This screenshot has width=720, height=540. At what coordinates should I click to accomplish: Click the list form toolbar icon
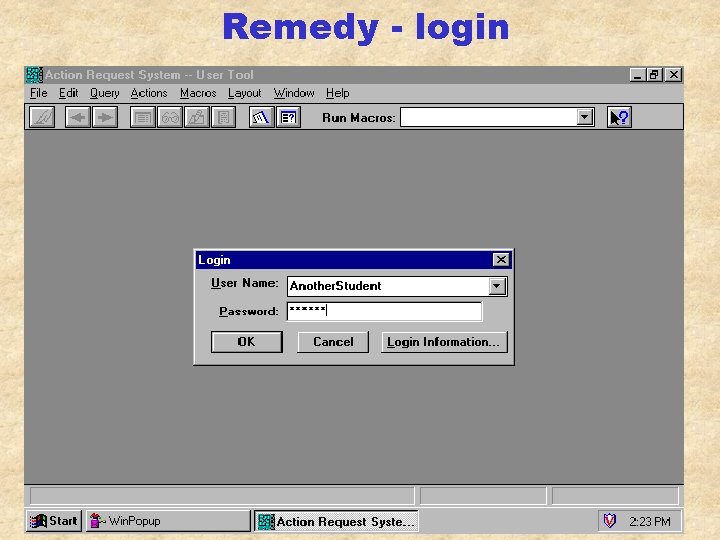[142, 117]
